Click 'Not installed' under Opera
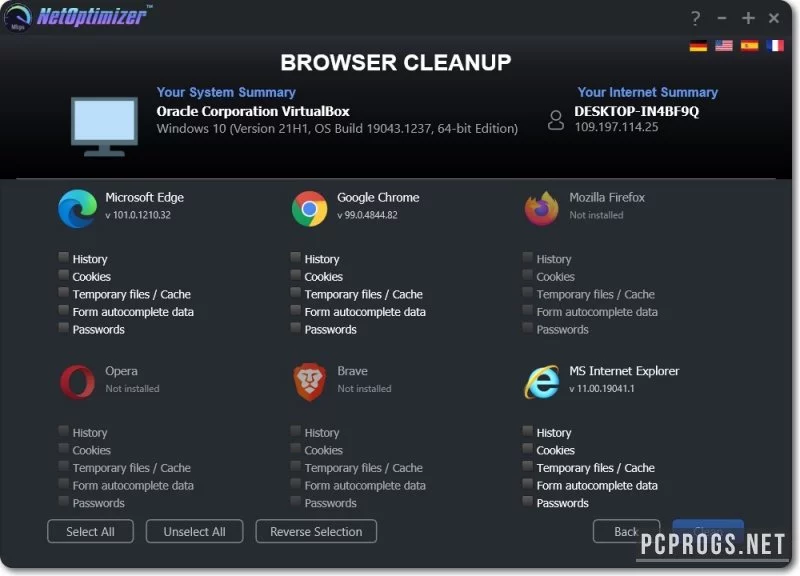 coord(132,389)
